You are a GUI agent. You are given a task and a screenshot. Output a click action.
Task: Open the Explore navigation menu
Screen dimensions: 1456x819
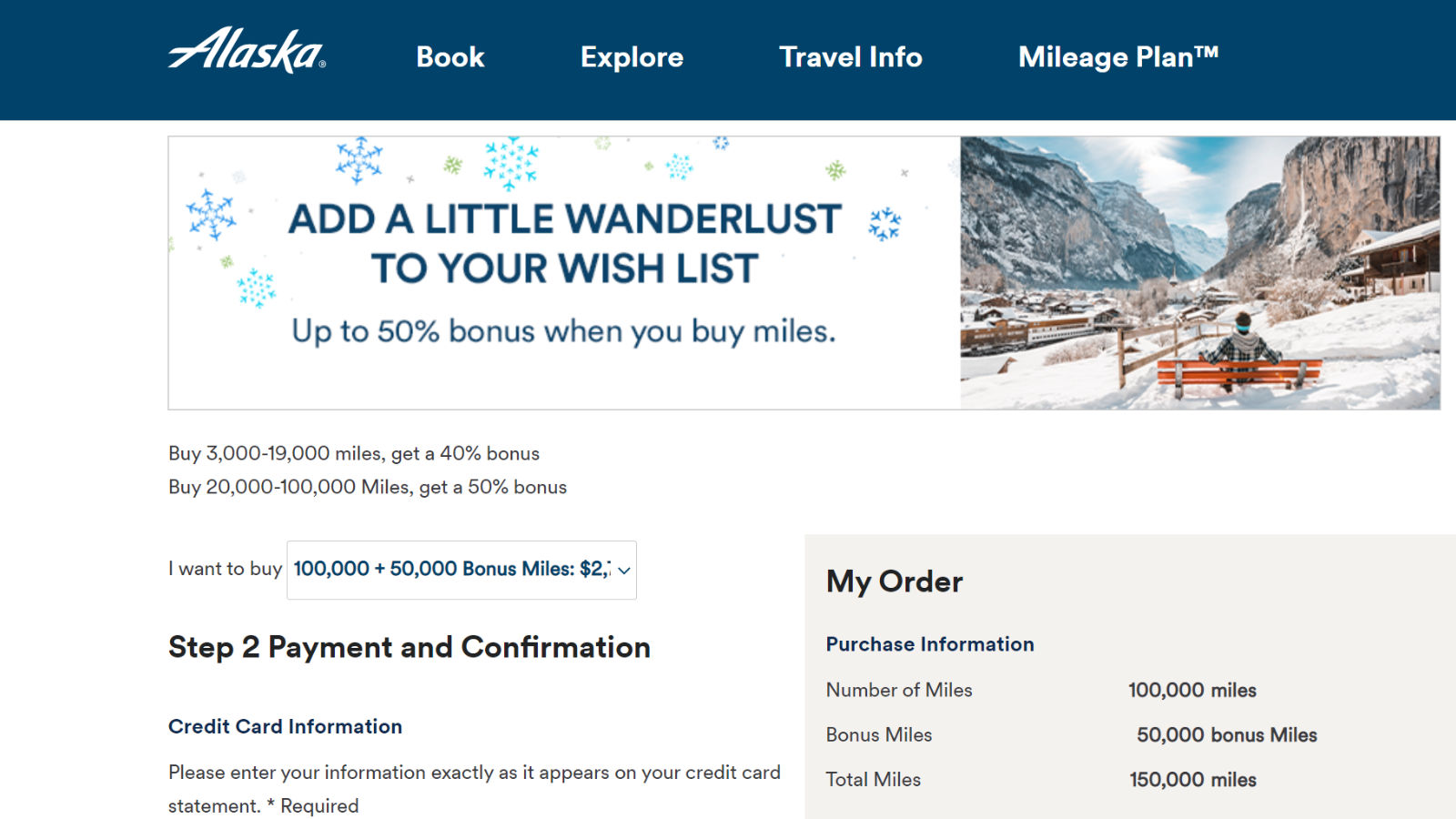(631, 57)
